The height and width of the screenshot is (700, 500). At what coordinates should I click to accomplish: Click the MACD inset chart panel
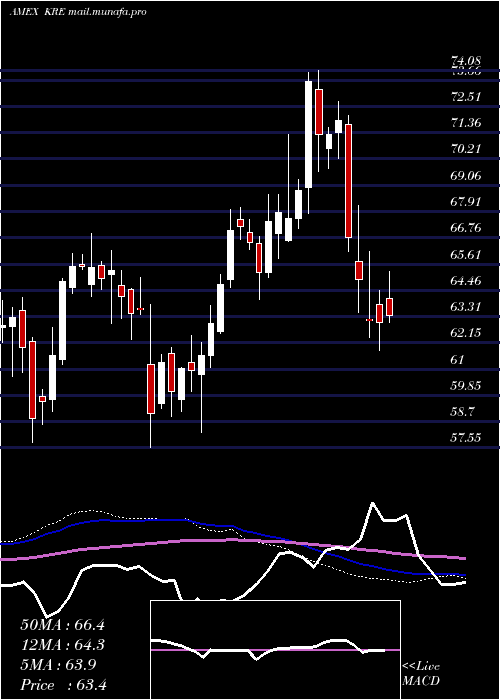click(x=275, y=650)
